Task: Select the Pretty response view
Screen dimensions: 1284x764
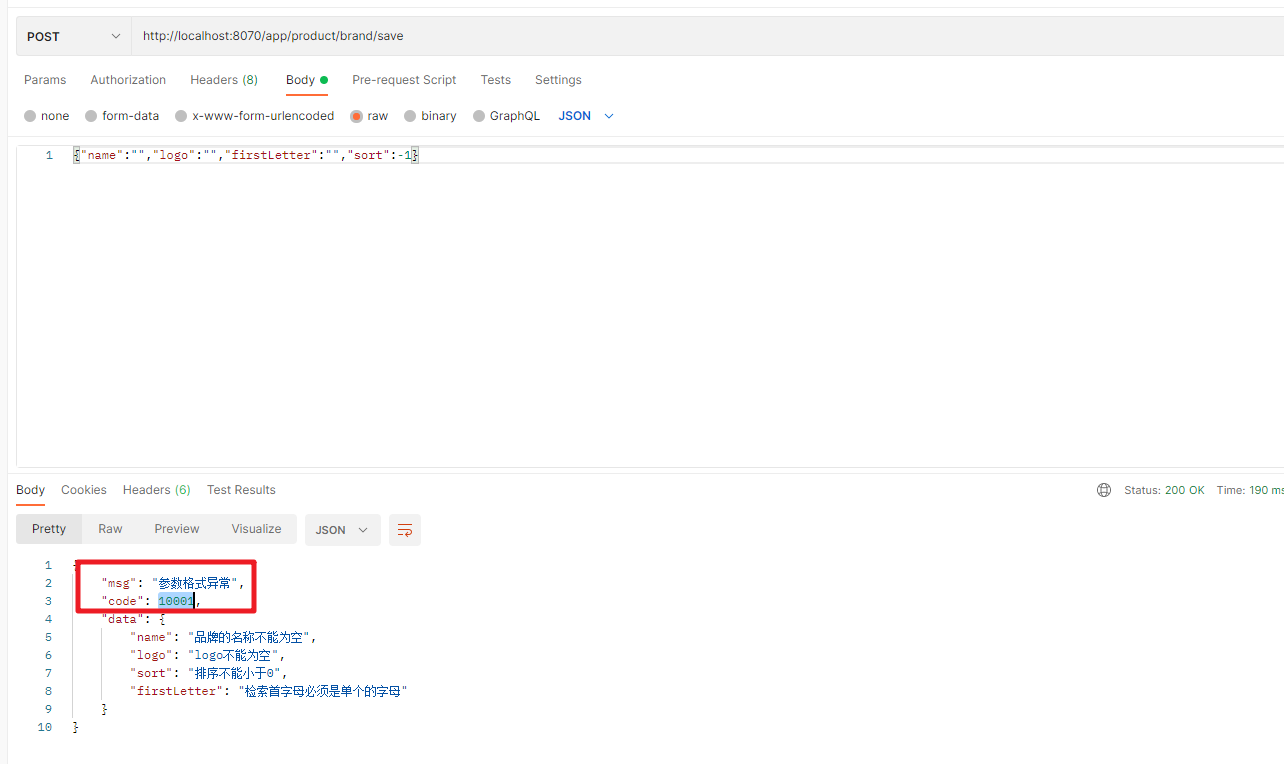Action: tap(49, 529)
